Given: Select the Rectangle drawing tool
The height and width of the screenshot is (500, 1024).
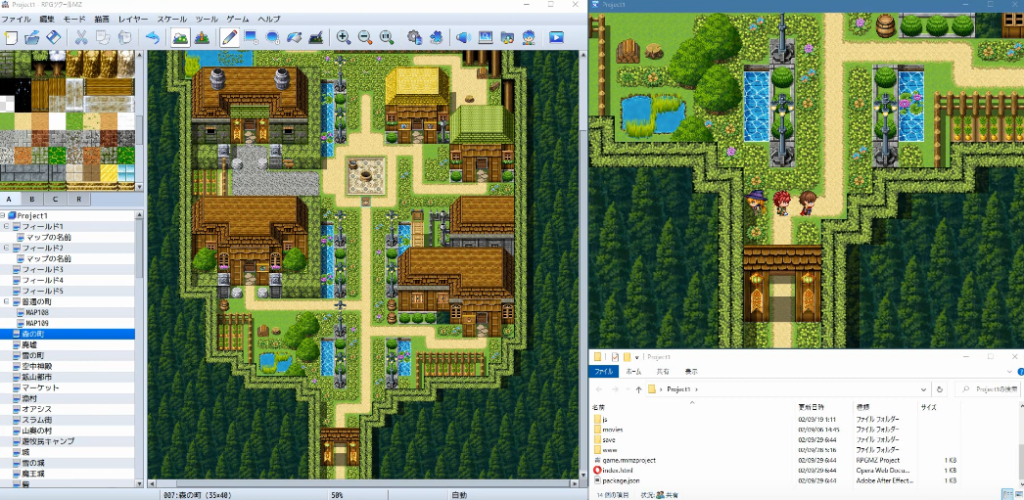Looking at the screenshot, I should pyautogui.click(x=251, y=38).
